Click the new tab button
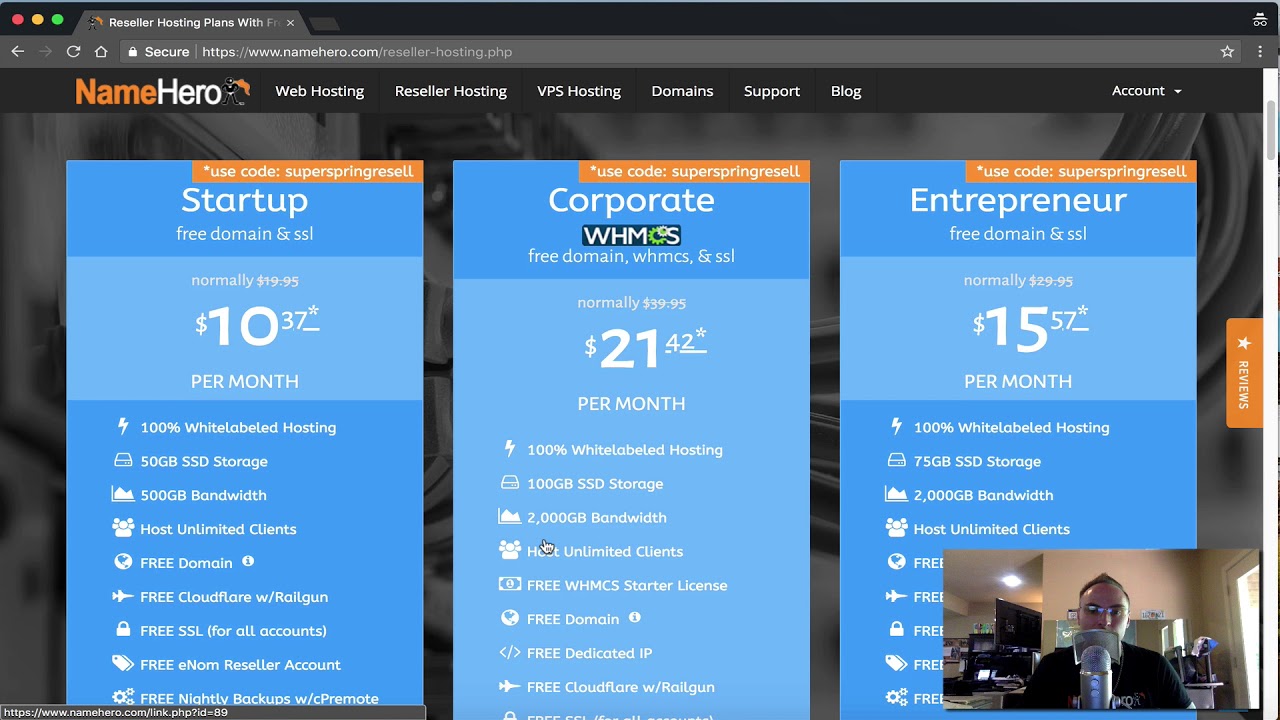This screenshot has width=1280, height=720. pos(325,23)
